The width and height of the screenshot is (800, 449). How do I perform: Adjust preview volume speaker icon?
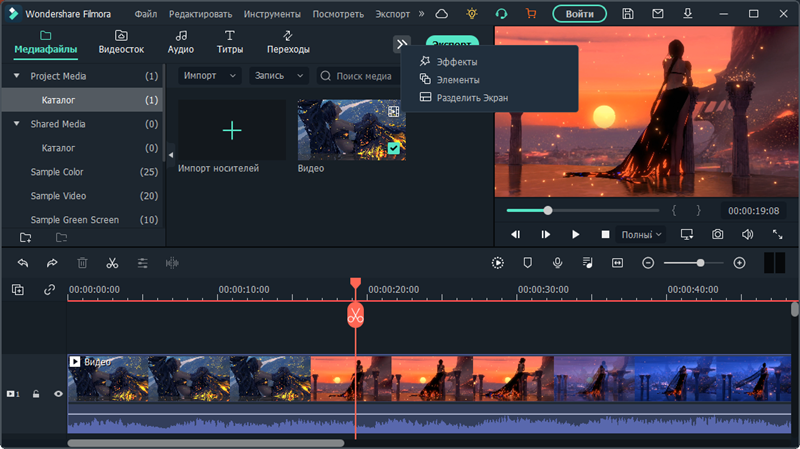[x=747, y=234]
